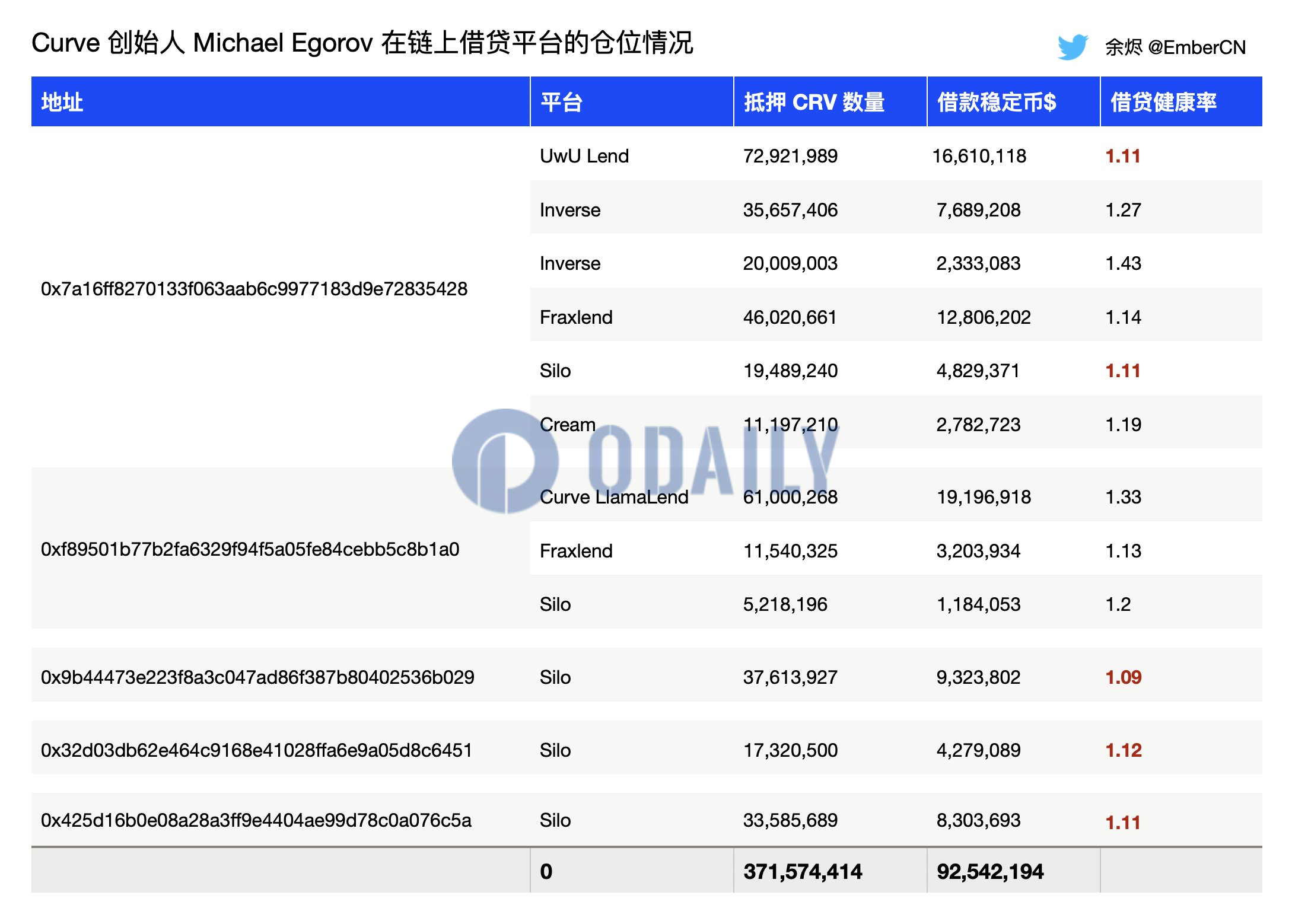1292x924 pixels.
Task: Click the 61,000,268 collateral value
Action: coord(790,497)
